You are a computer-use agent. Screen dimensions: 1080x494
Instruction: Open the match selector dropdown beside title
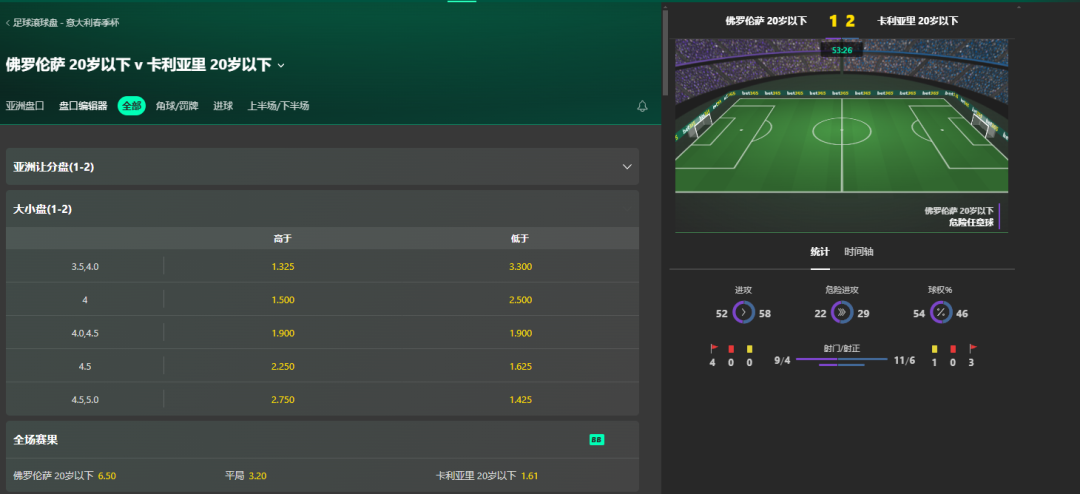280,65
